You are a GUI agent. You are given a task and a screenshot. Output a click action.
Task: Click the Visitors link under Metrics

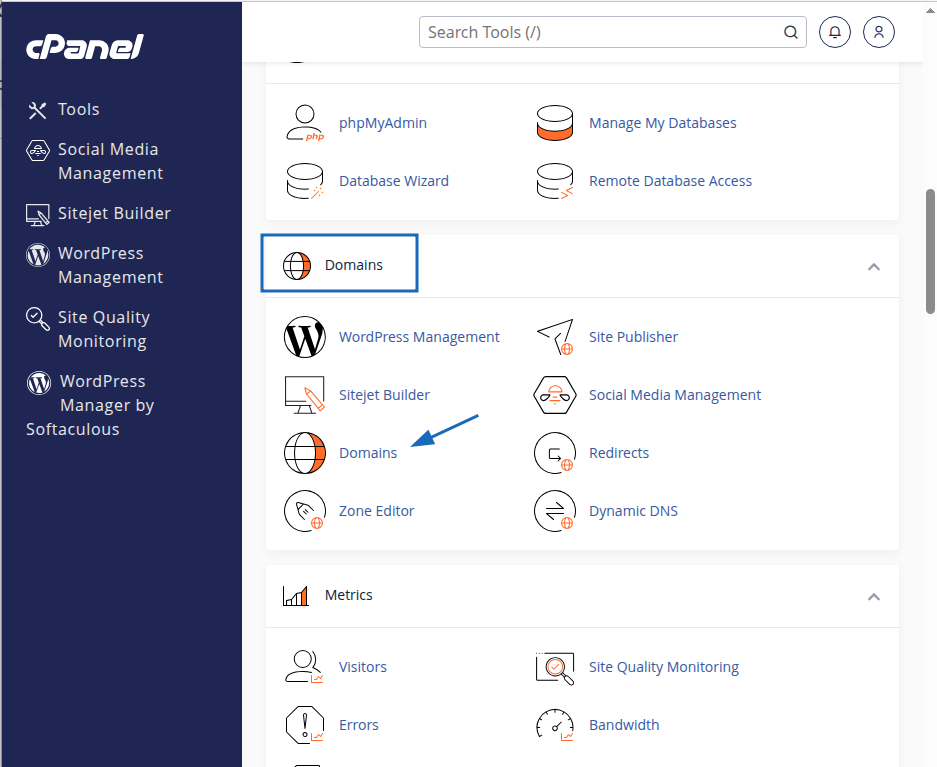362,667
